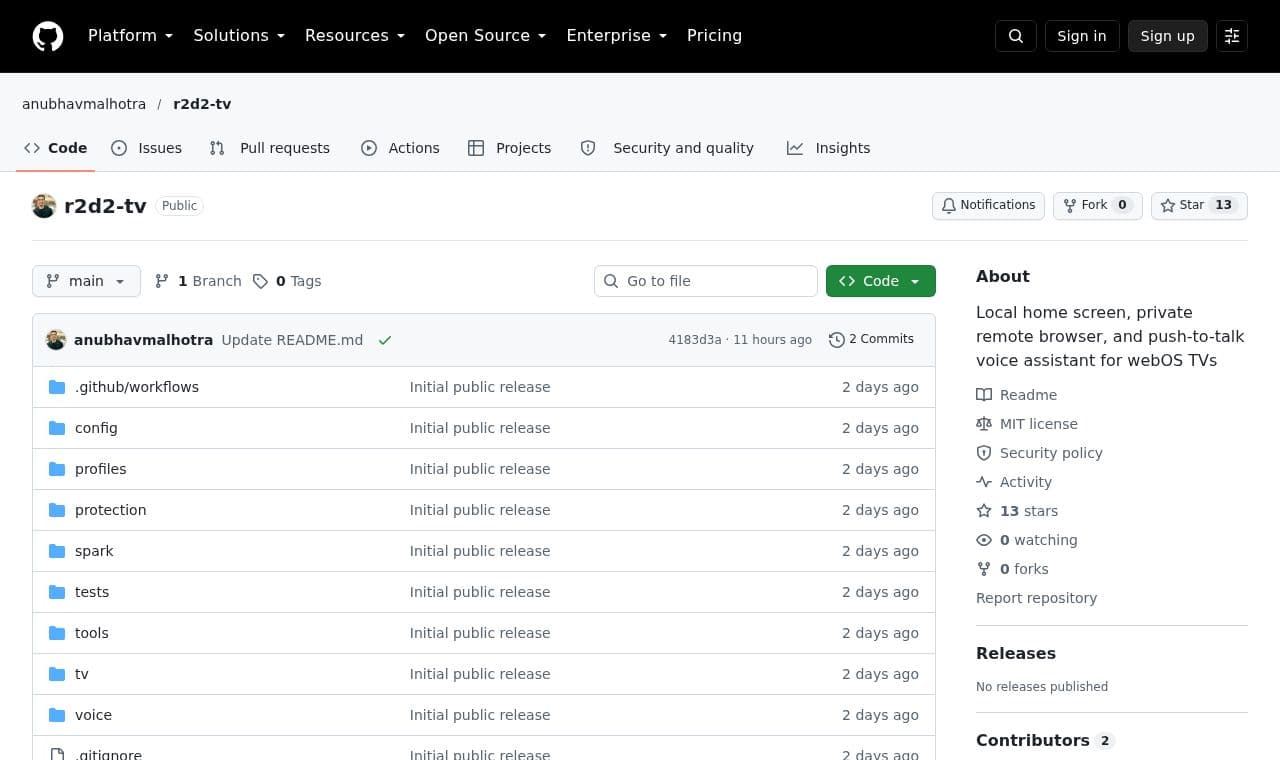Click the GitHub logo icon
The width and height of the screenshot is (1280, 760).
[48, 36]
